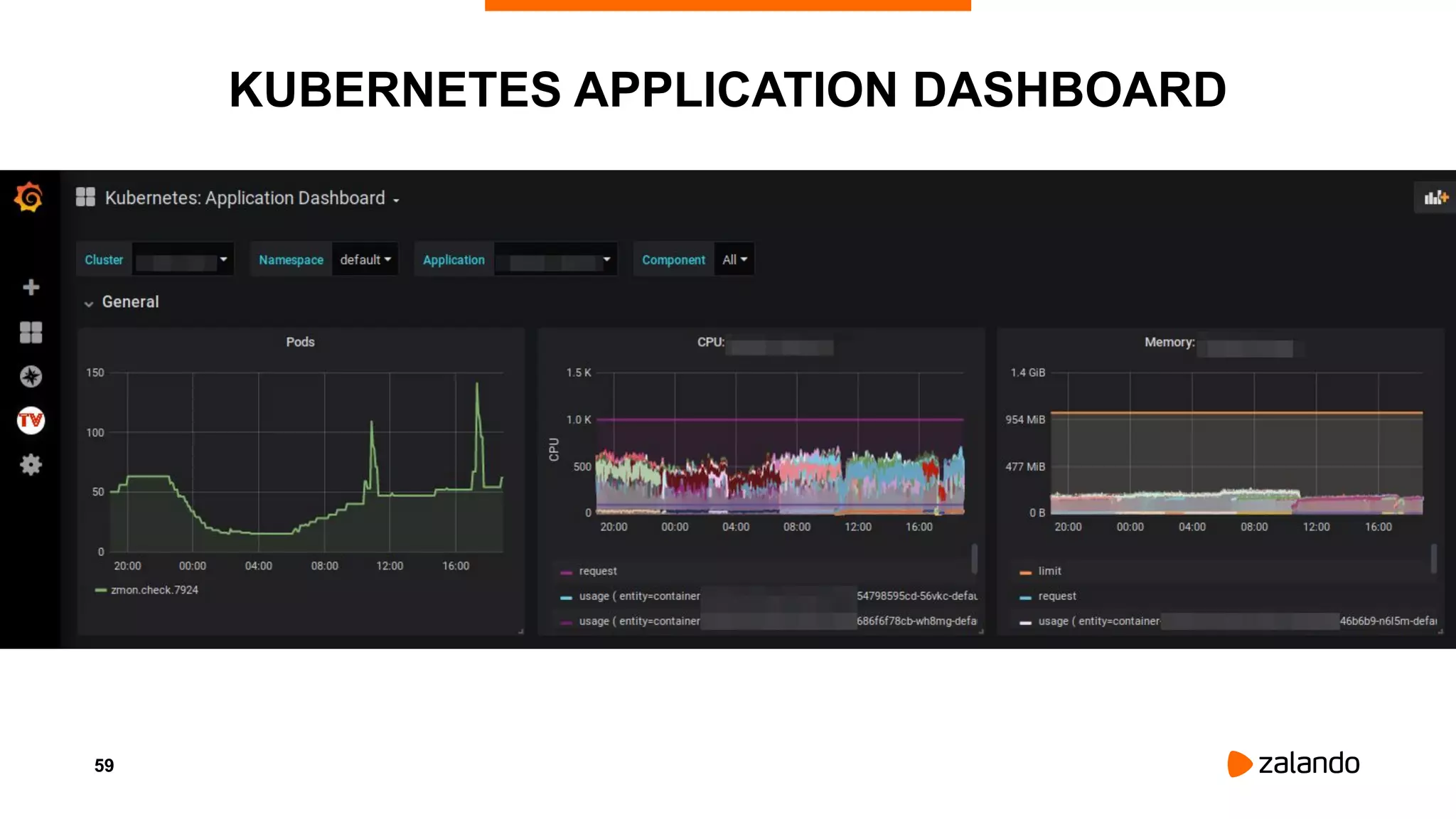Open the Cluster variable dropdown
The image size is (1456, 819).
pyautogui.click(x=183, y=259)
